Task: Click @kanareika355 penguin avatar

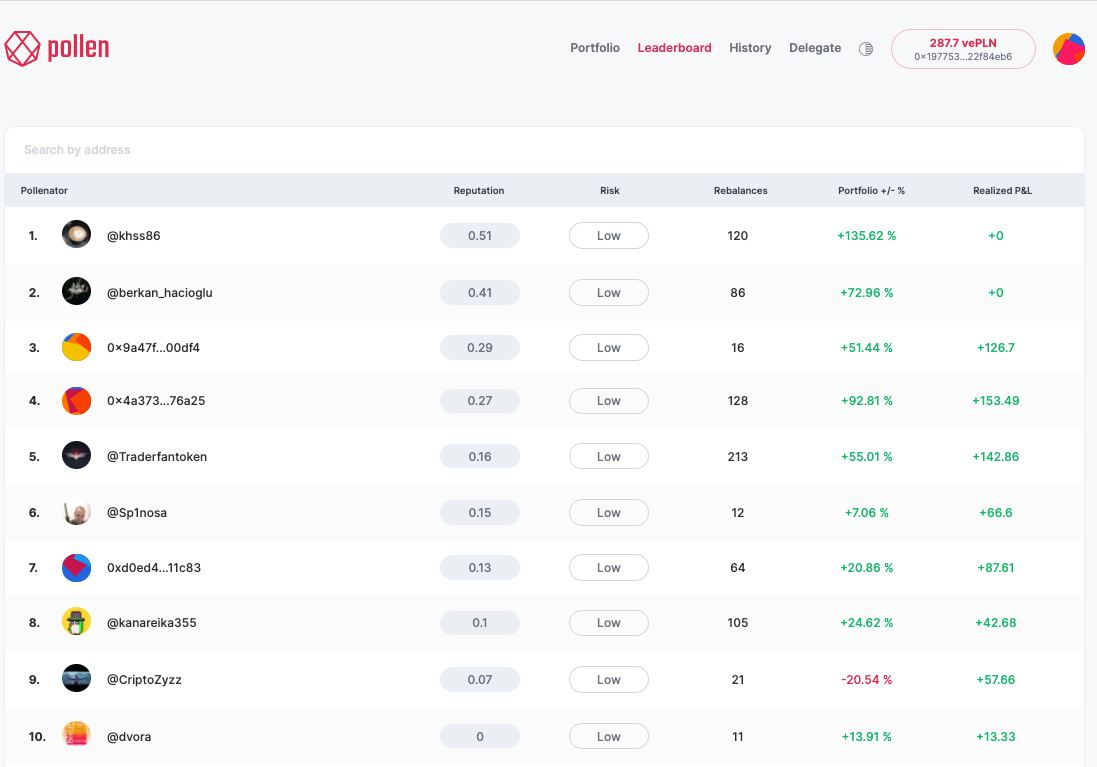Action: point(76,622)
